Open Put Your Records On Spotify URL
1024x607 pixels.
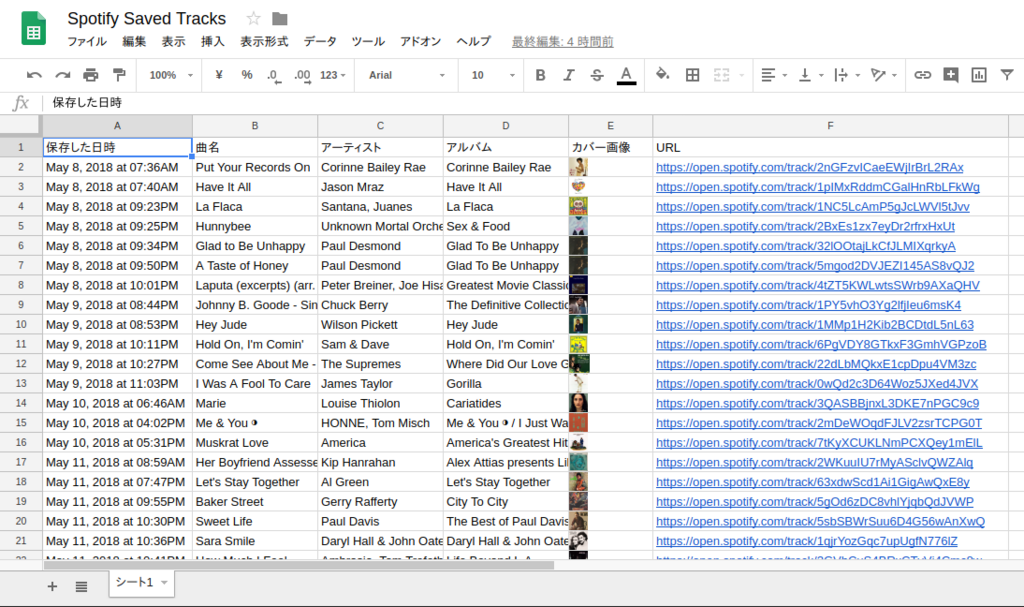pyautogui.click(x=809, y=167)
